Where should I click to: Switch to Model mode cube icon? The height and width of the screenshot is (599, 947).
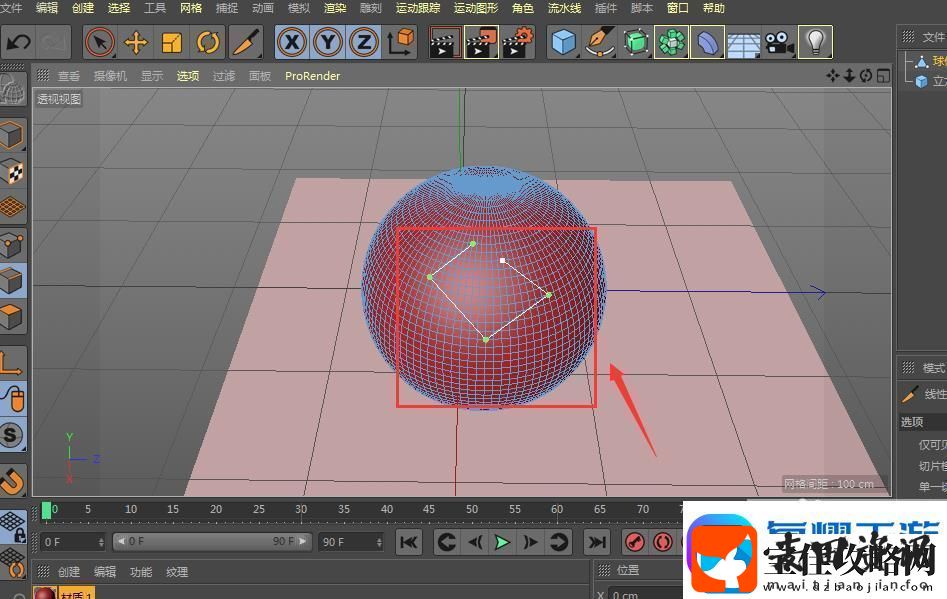[13, 134]
